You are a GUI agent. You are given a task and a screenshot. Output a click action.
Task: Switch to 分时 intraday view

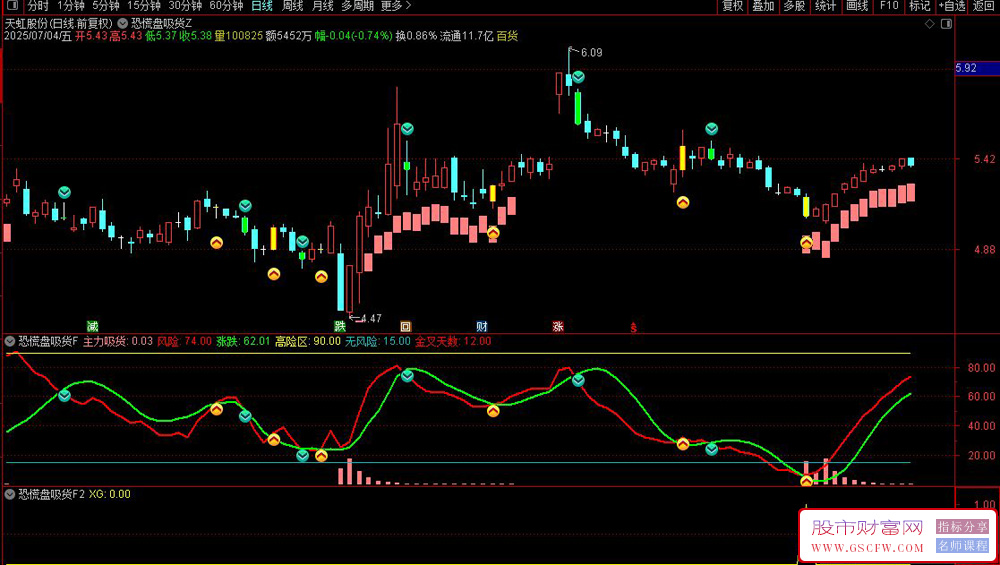(x=38, y=6)
